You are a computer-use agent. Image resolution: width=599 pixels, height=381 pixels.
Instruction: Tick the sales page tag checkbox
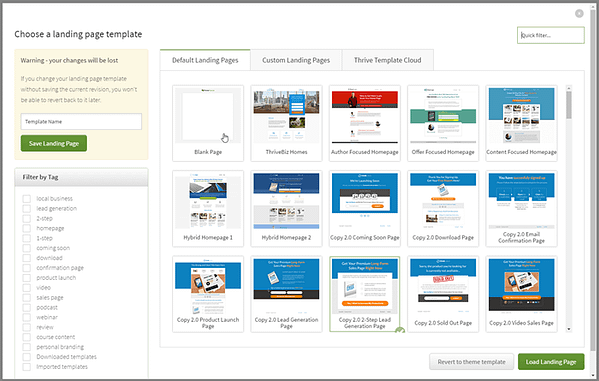27,297
